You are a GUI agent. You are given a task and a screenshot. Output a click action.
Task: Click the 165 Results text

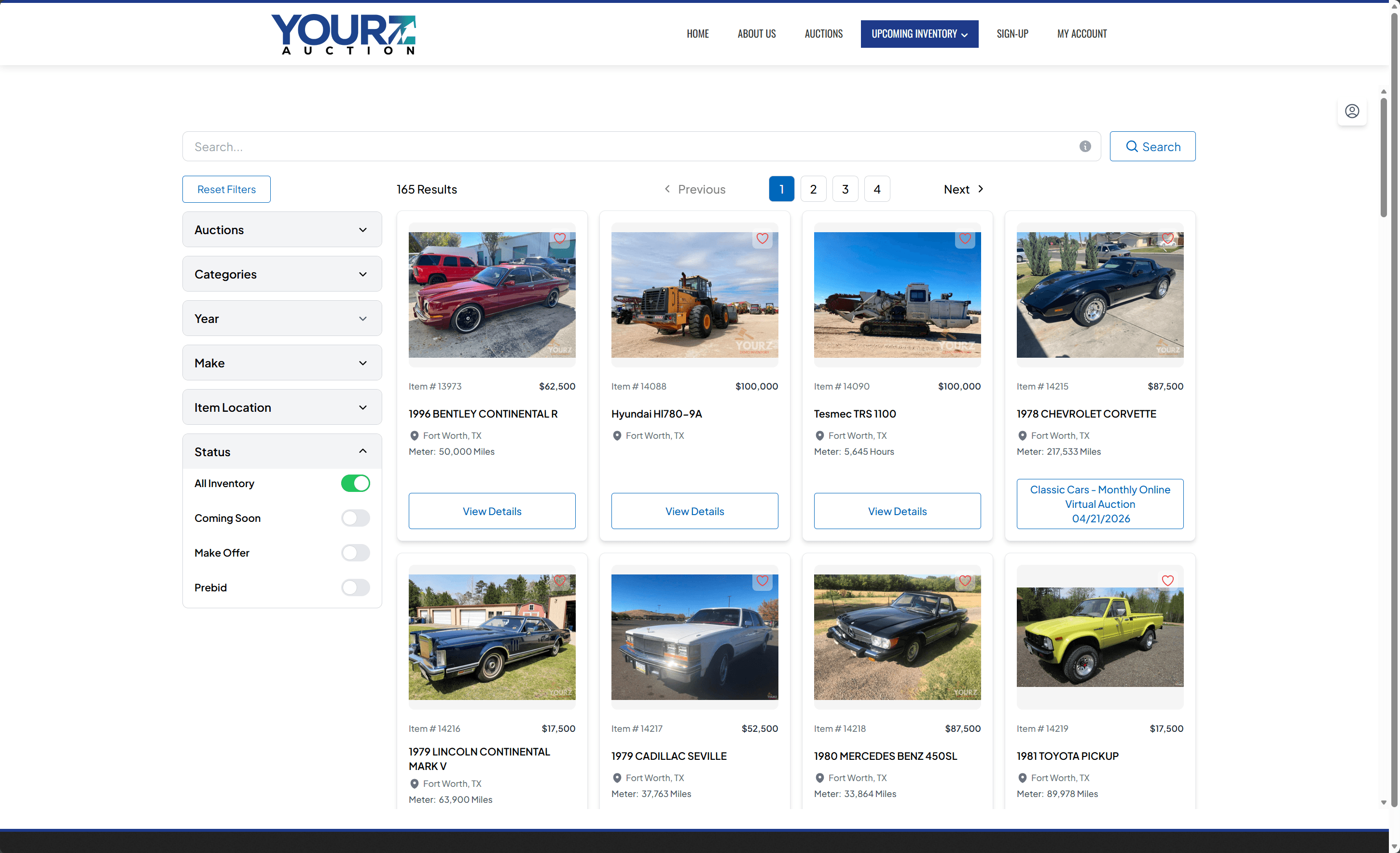[427, 189]
